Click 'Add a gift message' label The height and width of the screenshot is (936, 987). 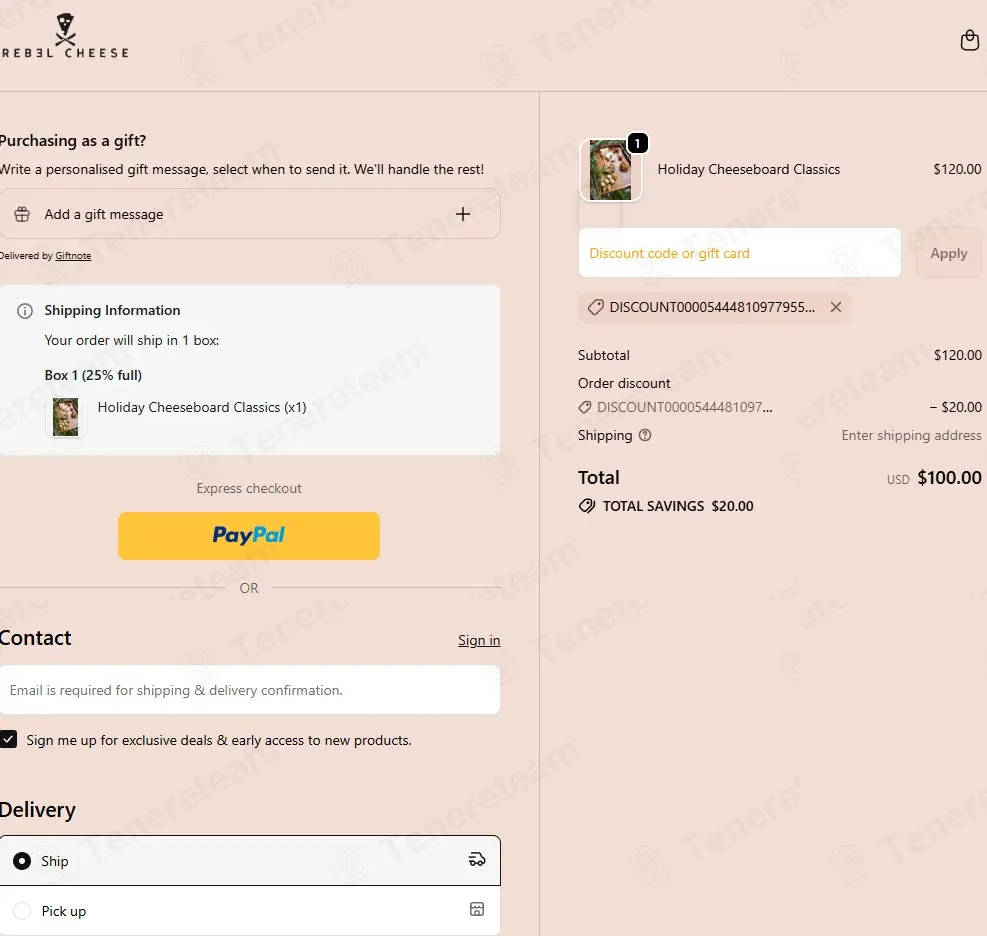[x=104, y=214]
